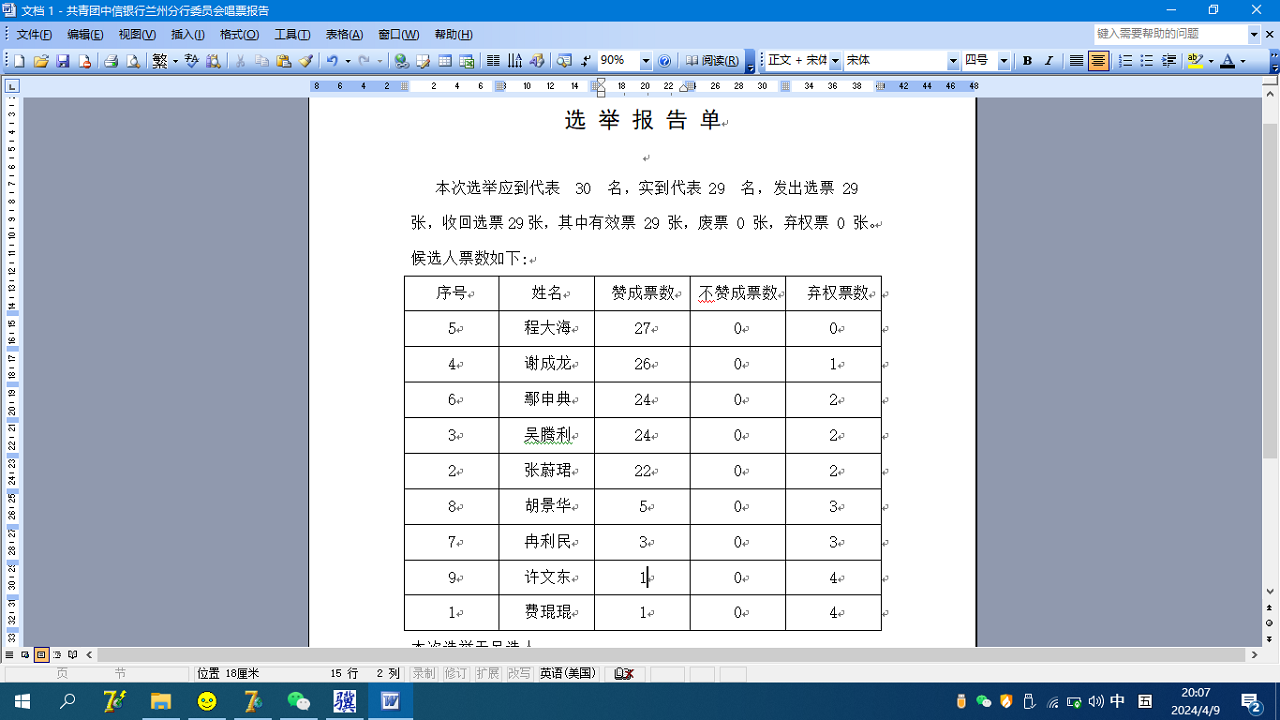Click the Columns layout icon

coord(493,61)
